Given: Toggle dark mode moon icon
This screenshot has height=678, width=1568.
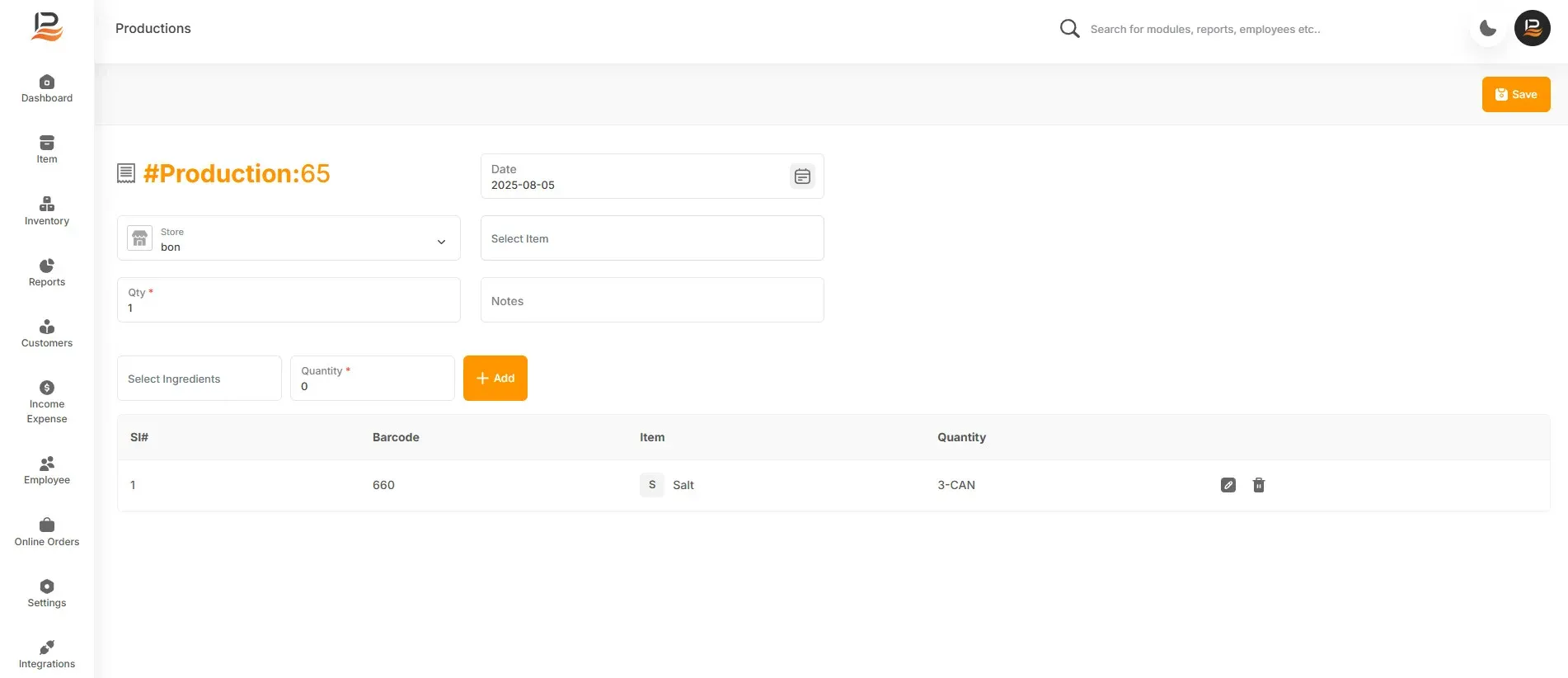Looking at the screenshot, I should (1488, 28).
